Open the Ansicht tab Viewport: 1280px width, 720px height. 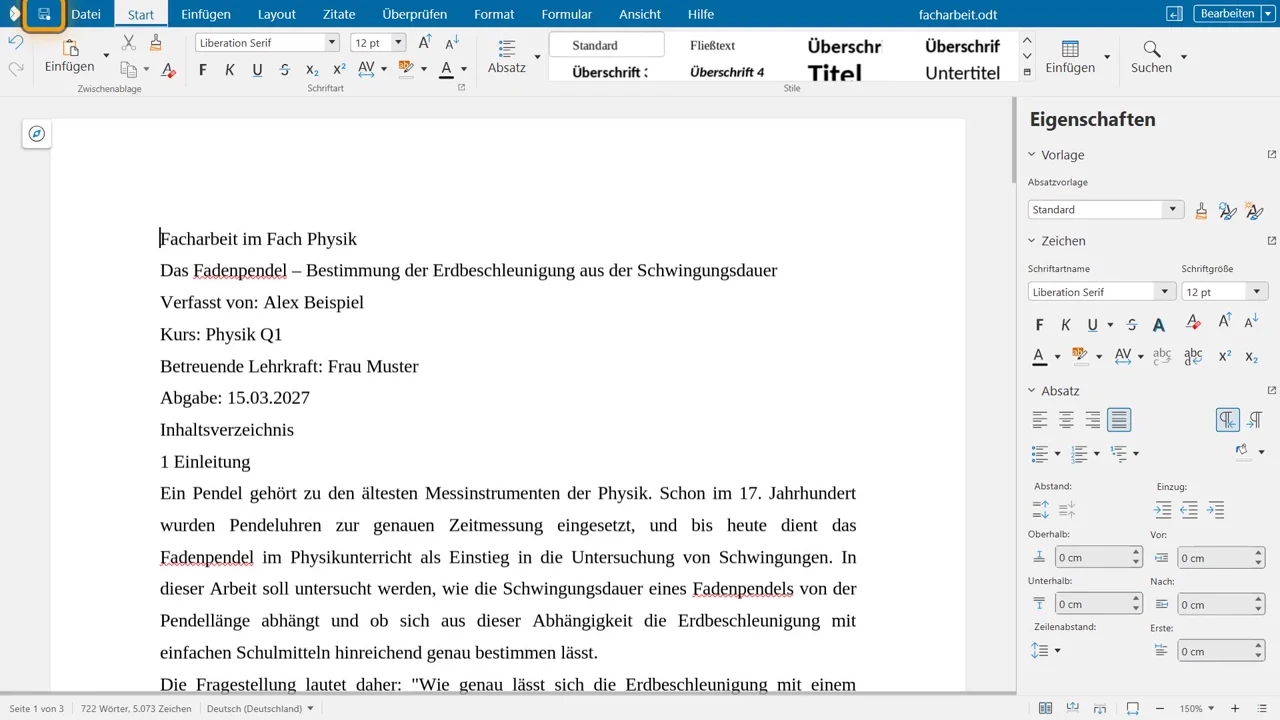(x=640, y=14)
